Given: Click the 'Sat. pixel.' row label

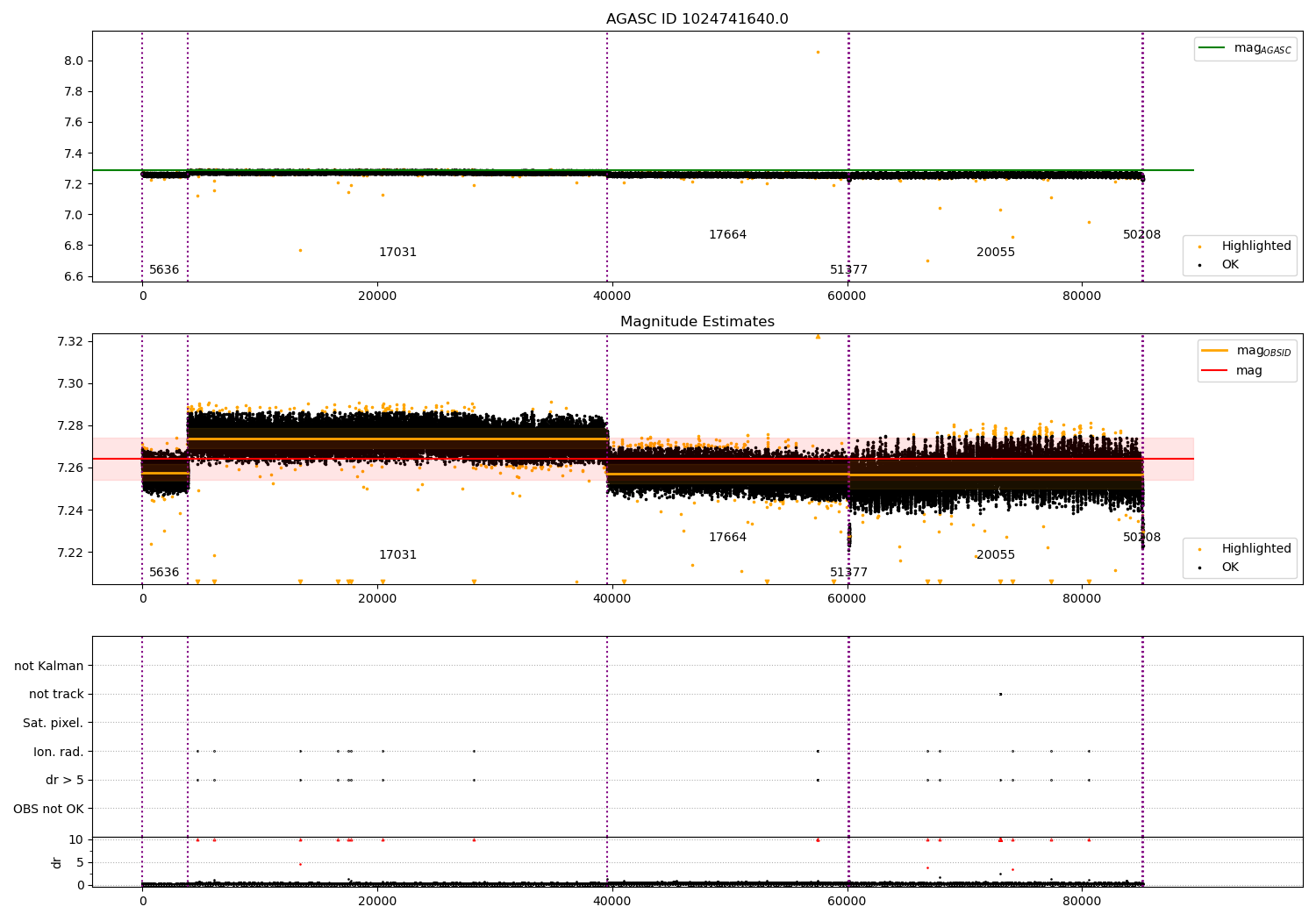Looking at the screenshot, I should pyautogui.click(x=54, y=723).
